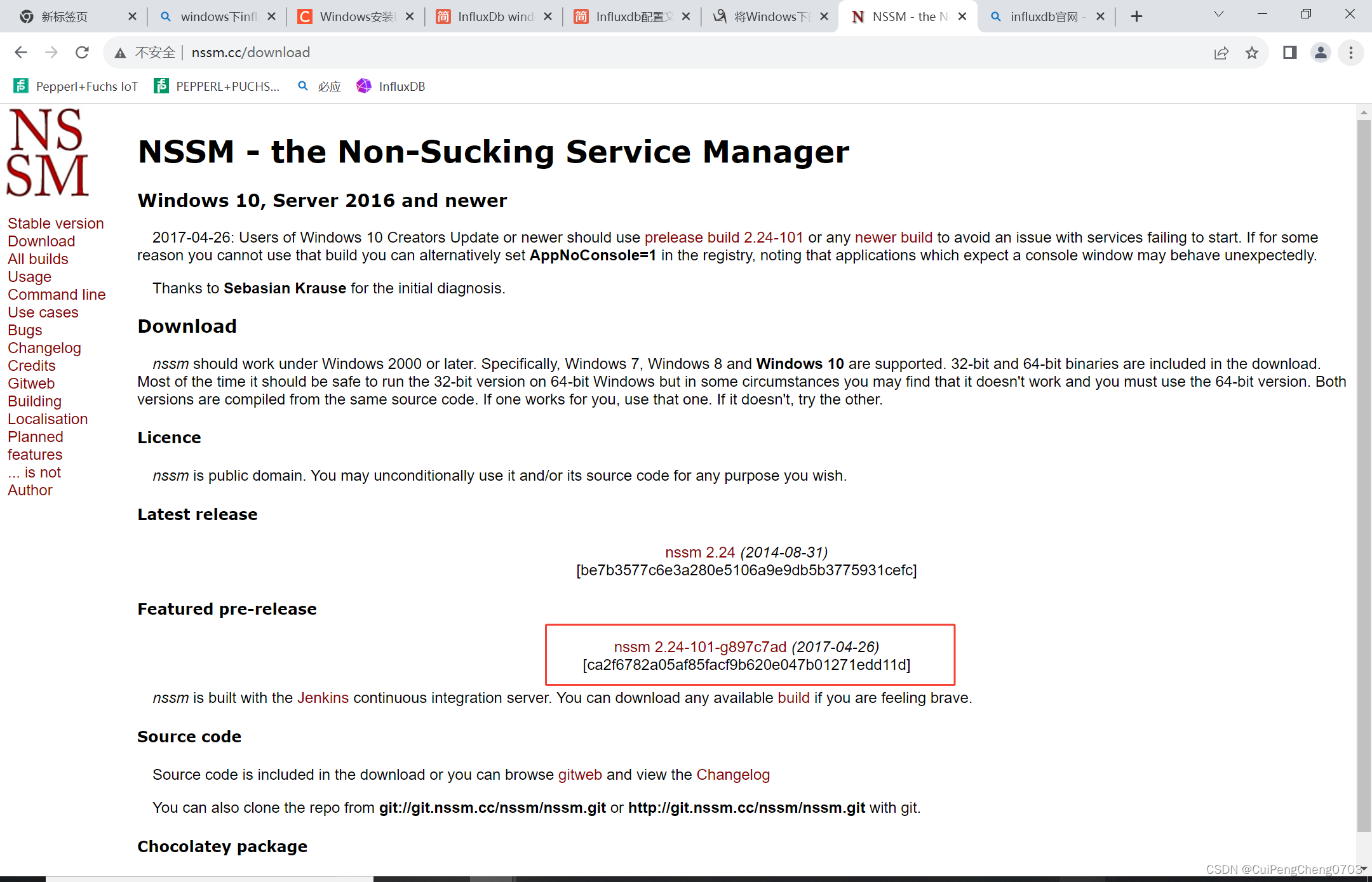The height and width of the screenshot is (882, 1372).
Task: Open the InfluxDB bookmark
Action: click(x=391, y=86)
